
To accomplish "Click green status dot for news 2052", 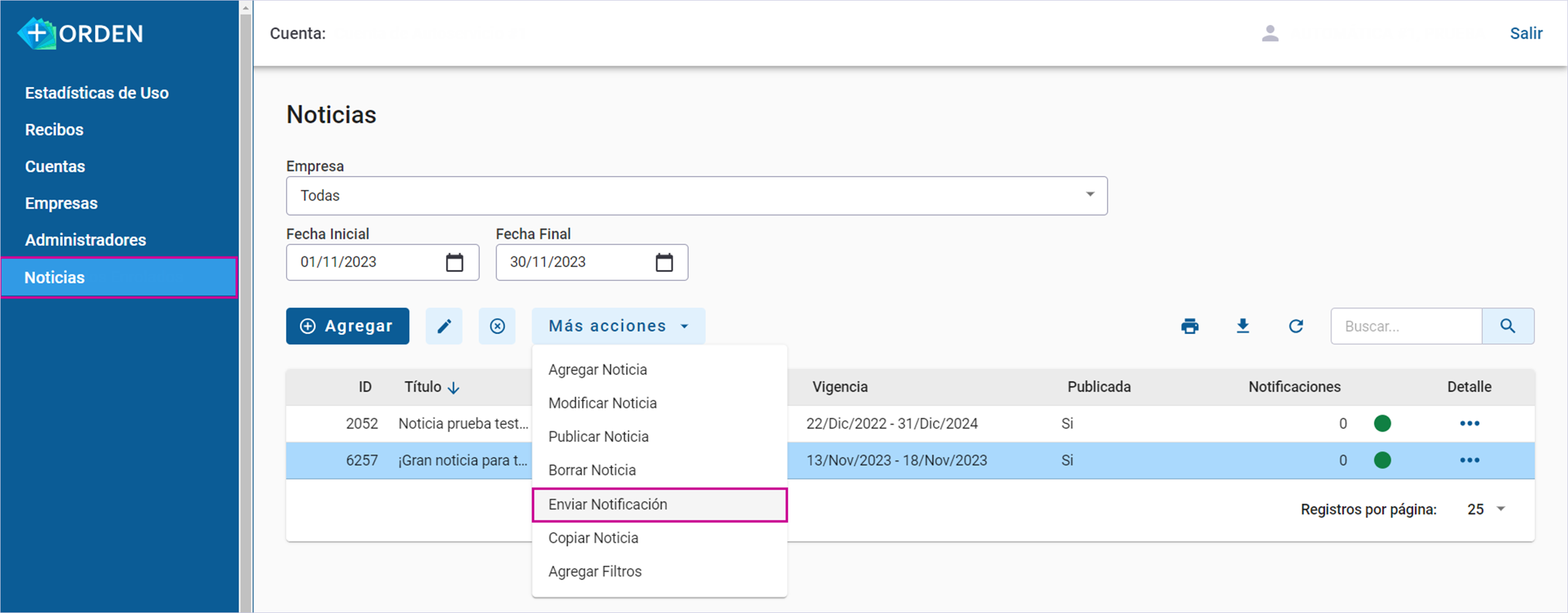I will (1382, 424).
